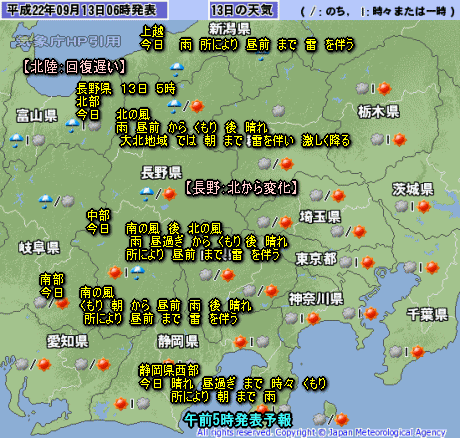This screenshot has width=460, height=438.
Task: Click the umbrella icon below 長野県 label
Action: (x=147, y=194)
